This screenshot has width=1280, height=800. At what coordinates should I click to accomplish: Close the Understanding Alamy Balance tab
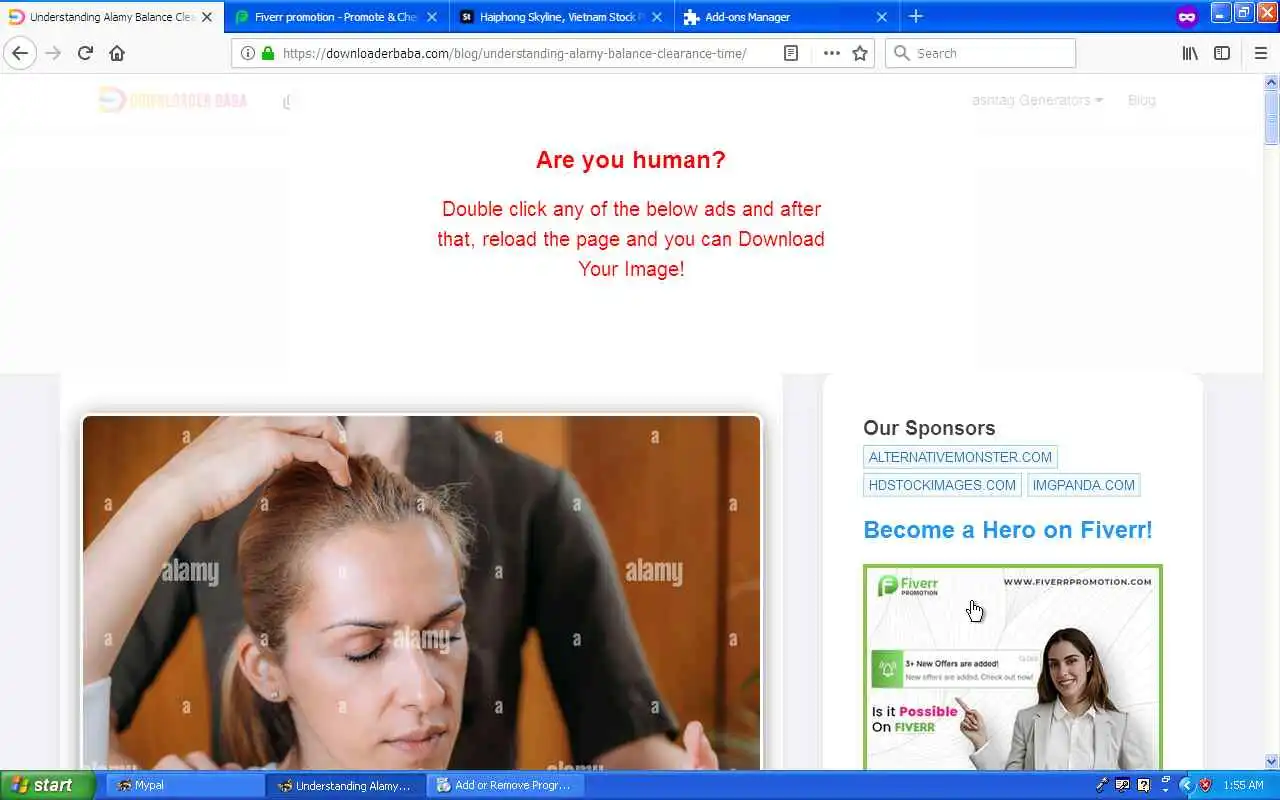pos(207,17)
